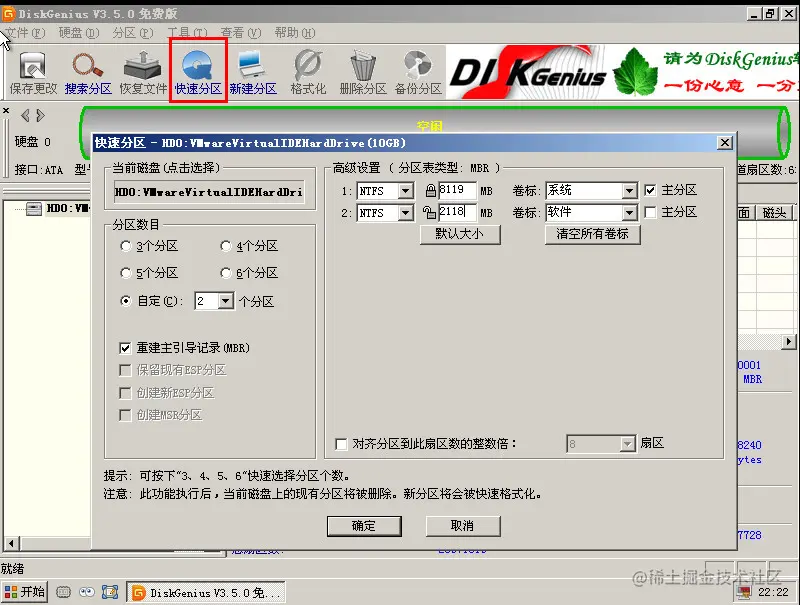Open the 备份分区 backup partition tool

click(x=418, y=73)
